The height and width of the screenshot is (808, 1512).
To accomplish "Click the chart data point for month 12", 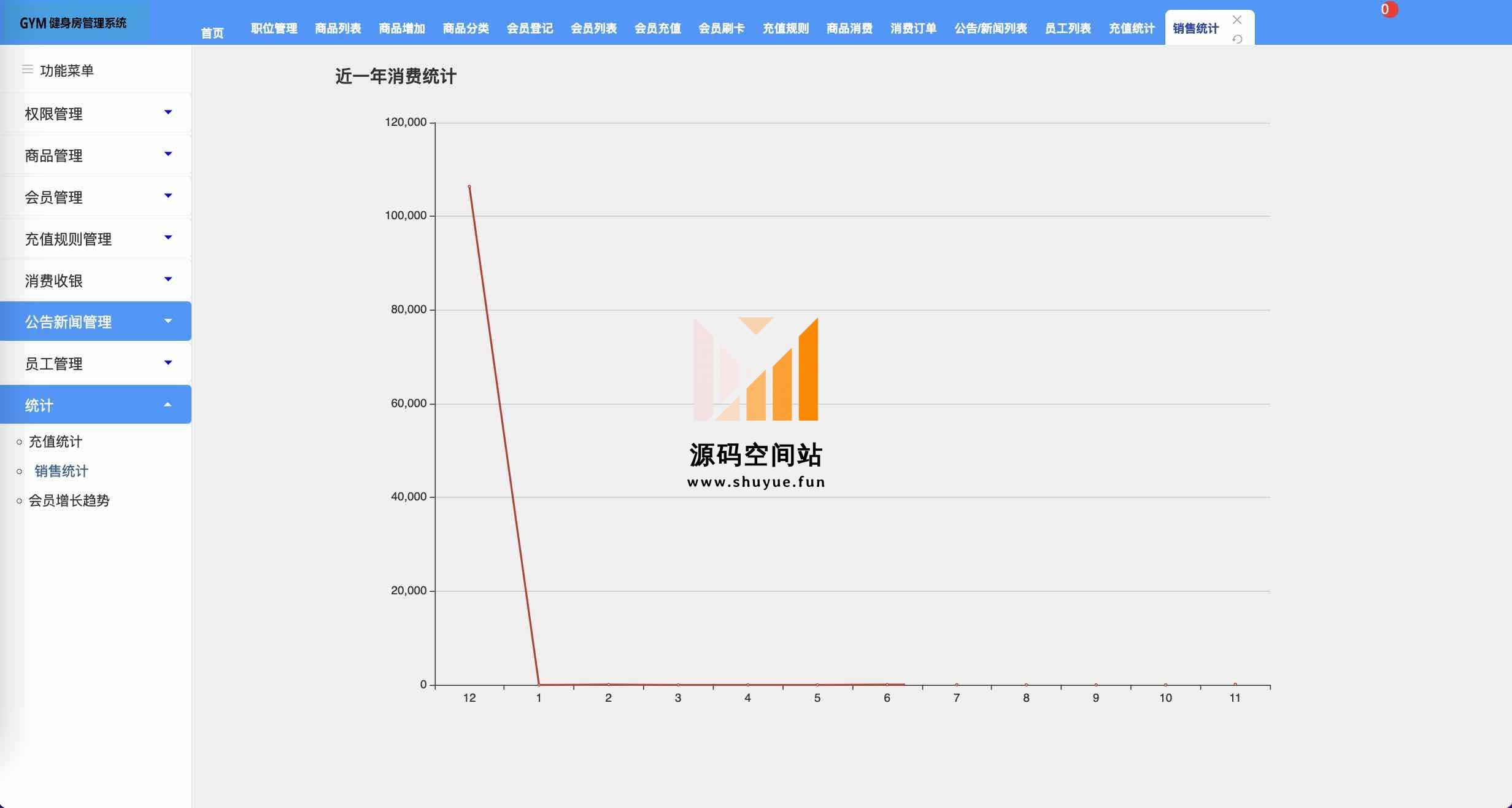I will [x=469, y=186].
